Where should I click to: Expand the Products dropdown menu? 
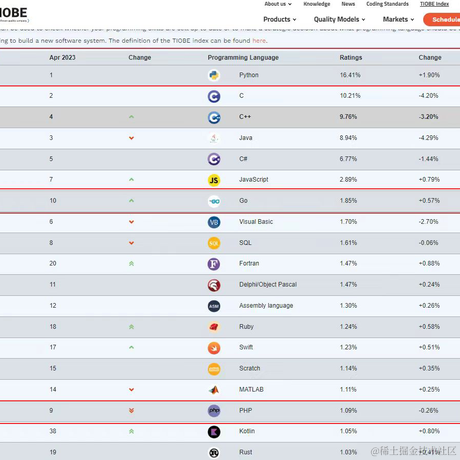280,19
